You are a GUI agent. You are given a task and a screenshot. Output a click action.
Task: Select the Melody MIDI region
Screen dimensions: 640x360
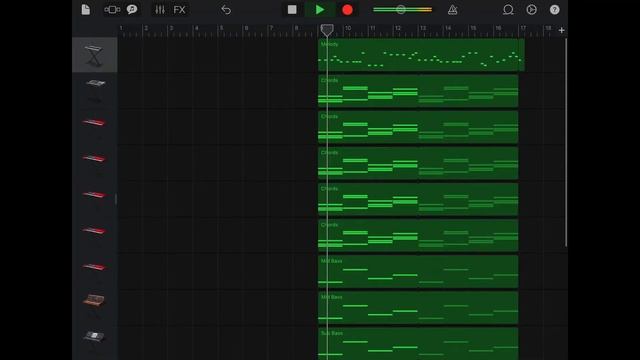pyautogui.click(x=421, y=55)
